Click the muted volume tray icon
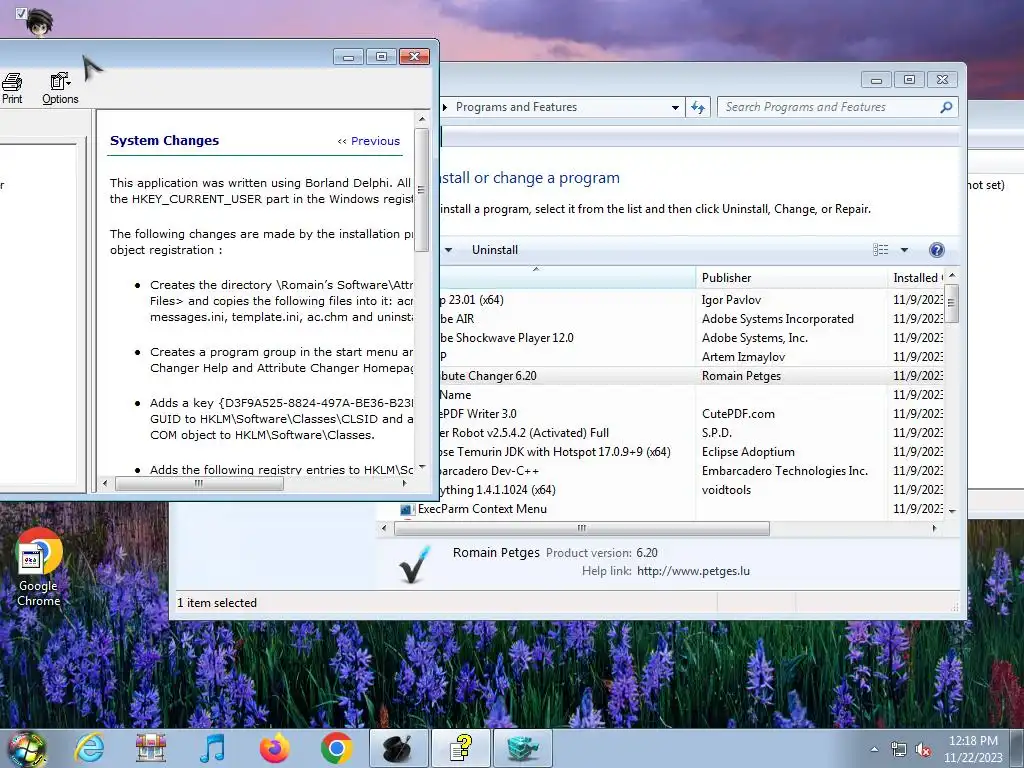1024x768 pixels. (x=923, y=750)
